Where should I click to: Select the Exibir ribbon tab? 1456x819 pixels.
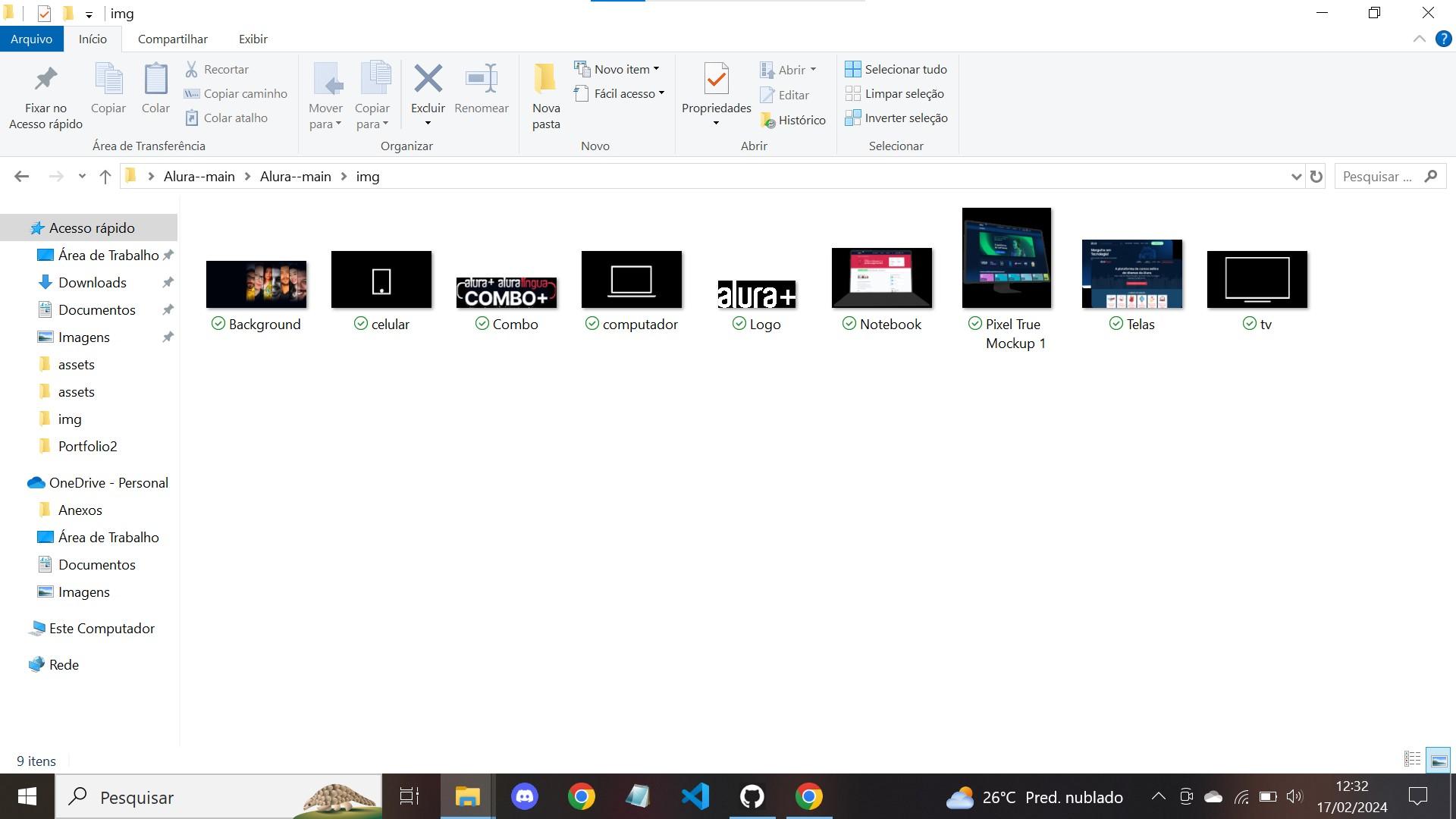(x=252, y=38)
